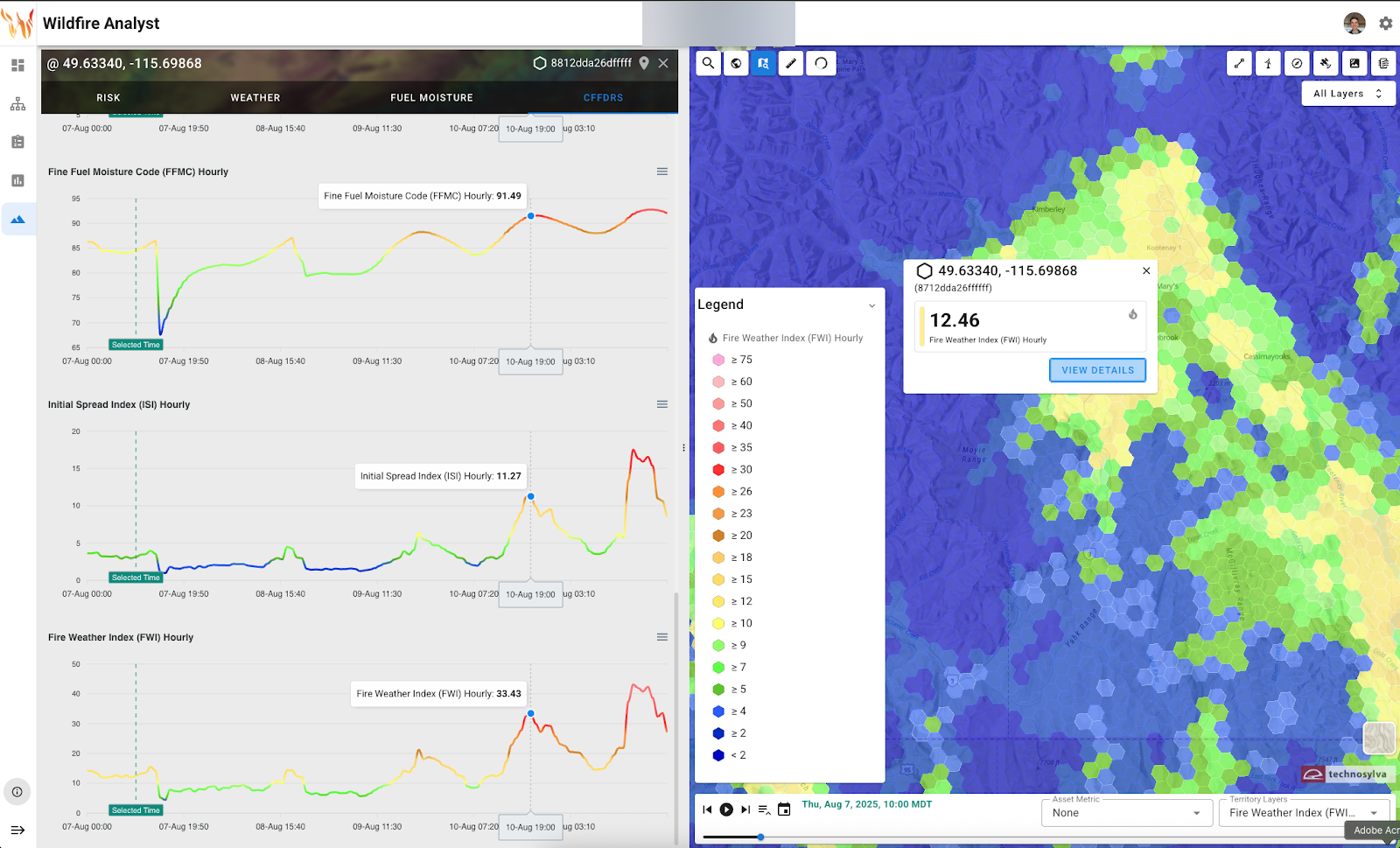Toggle the circular lasso selection tool

(x=821, y=63)
